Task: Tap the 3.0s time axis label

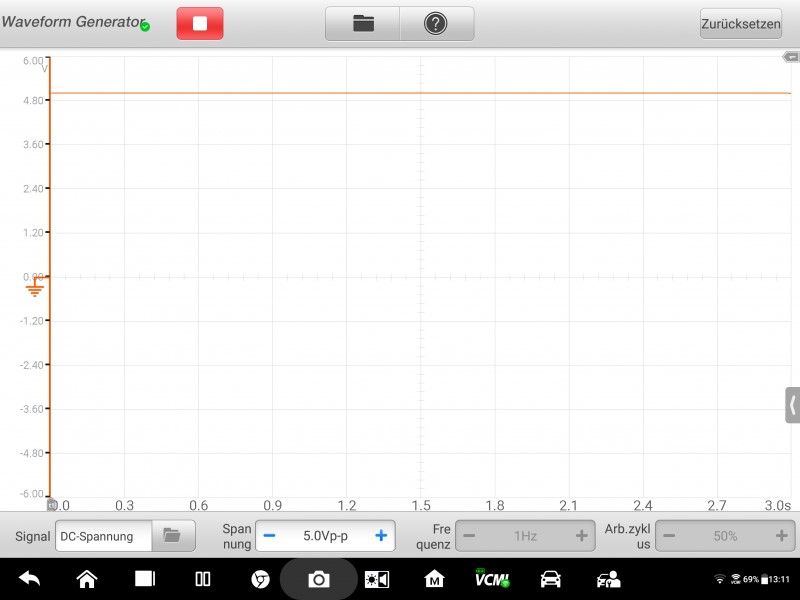Action: [777, 505]
